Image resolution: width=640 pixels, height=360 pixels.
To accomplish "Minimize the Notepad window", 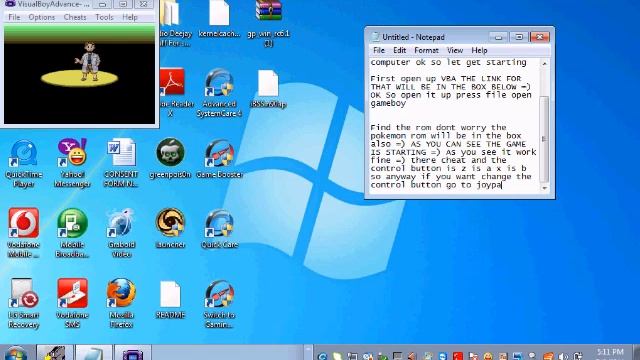I will click(x=498, y=37).
